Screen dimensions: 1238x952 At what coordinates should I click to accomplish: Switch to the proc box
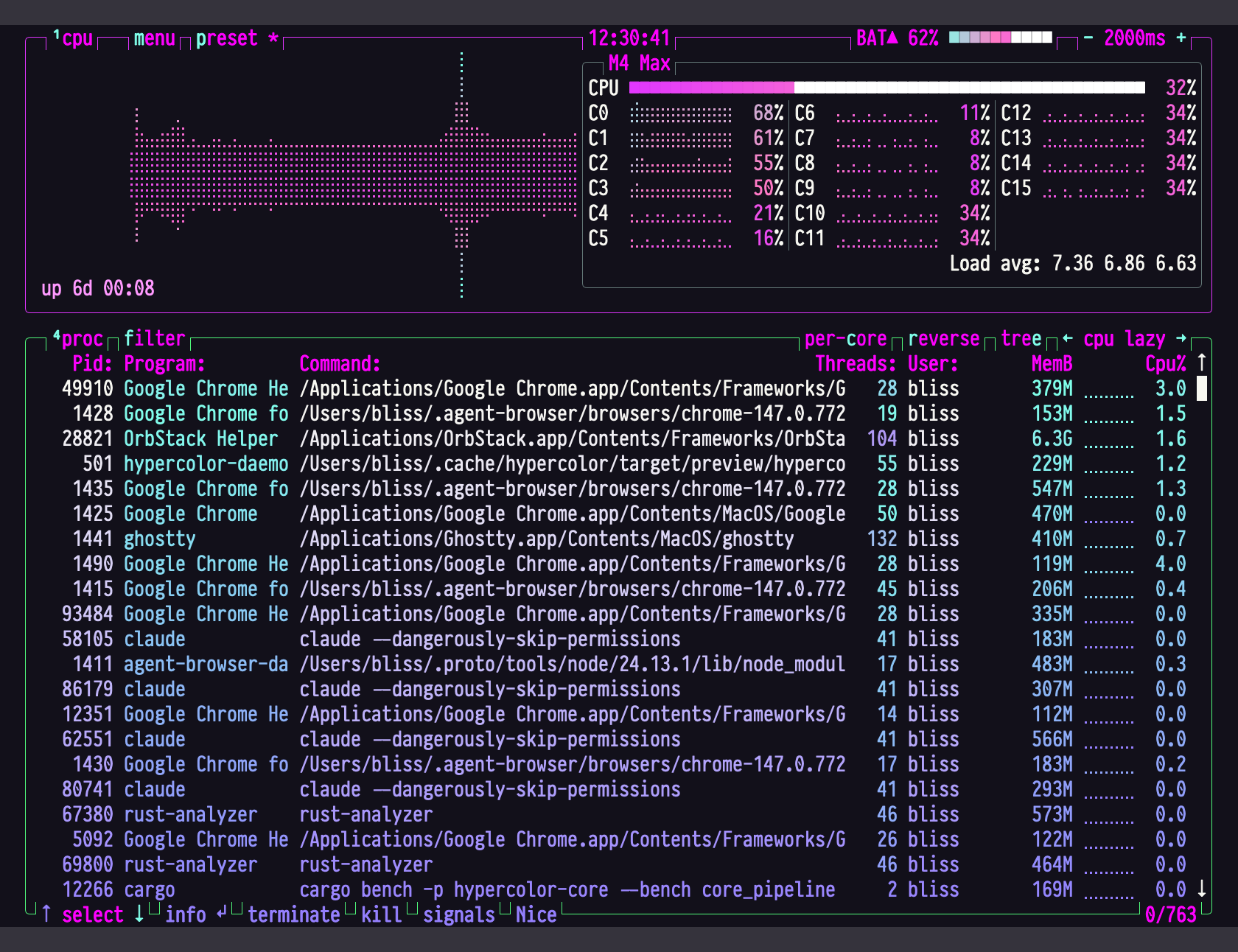[x=81, y=339]
